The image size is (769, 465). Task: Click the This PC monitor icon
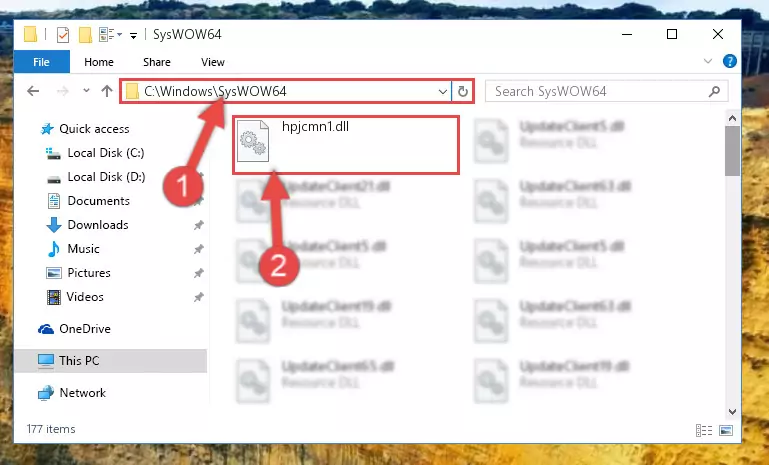point(46,361)
